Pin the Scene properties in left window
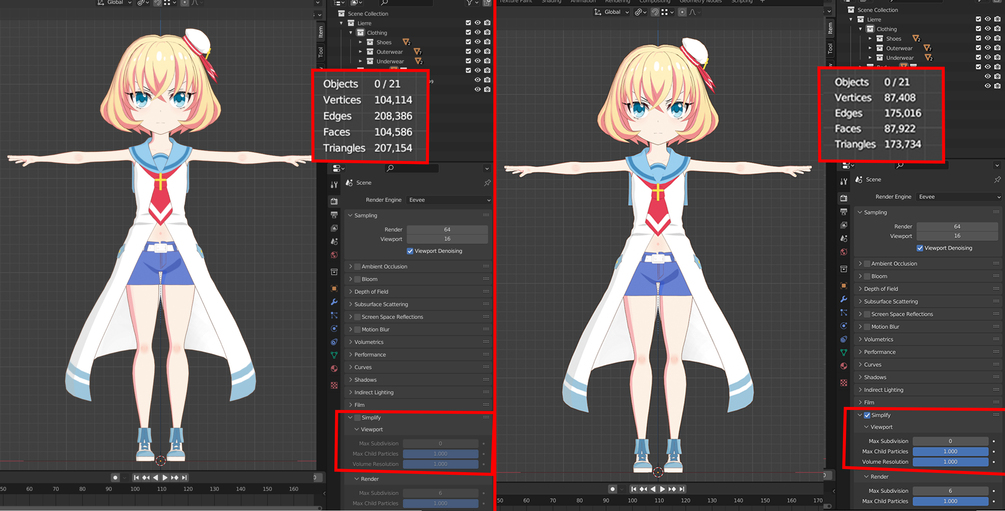 (x=487, y=183)
